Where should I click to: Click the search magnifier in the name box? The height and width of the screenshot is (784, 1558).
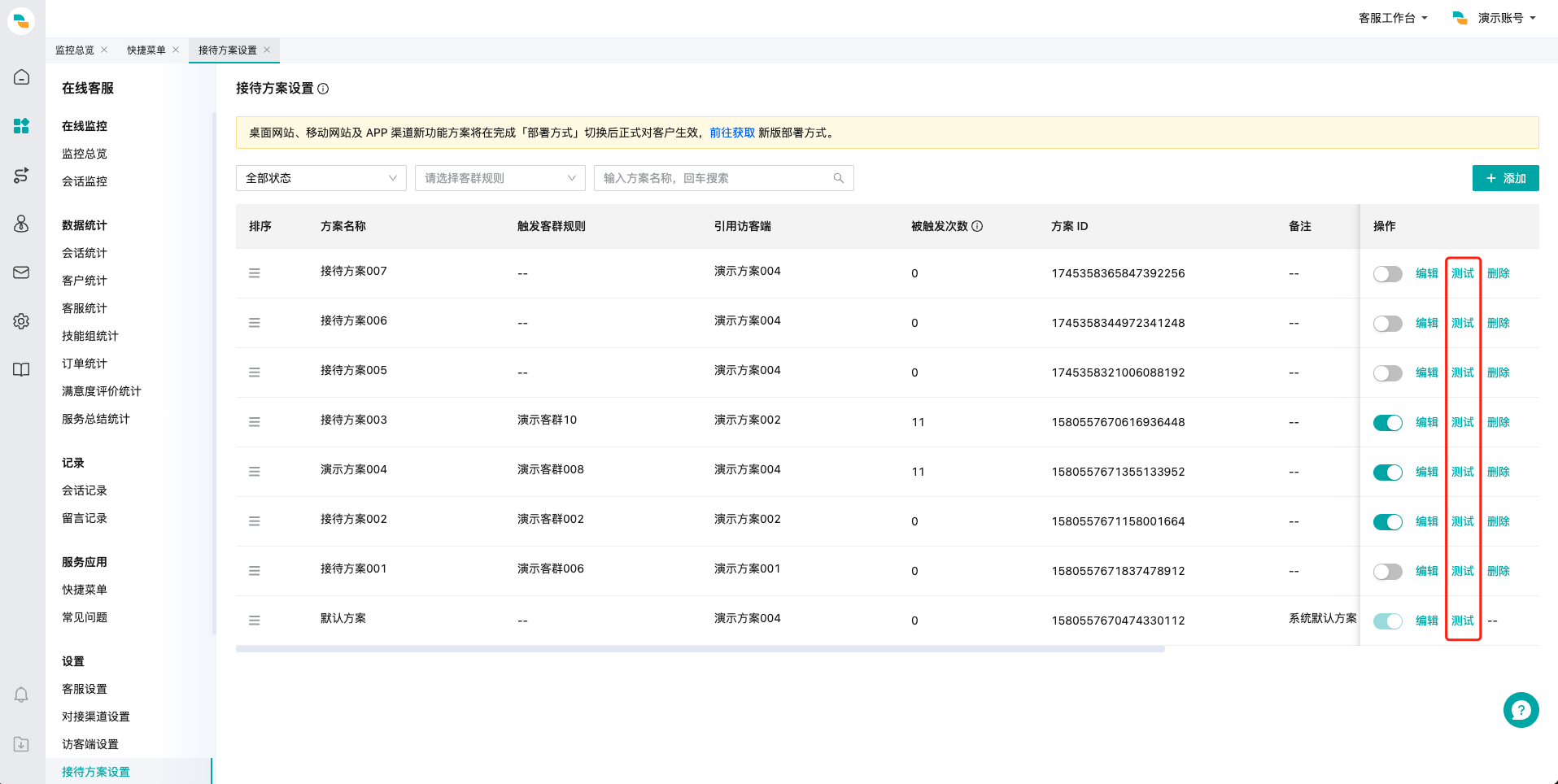click(839, 178)
